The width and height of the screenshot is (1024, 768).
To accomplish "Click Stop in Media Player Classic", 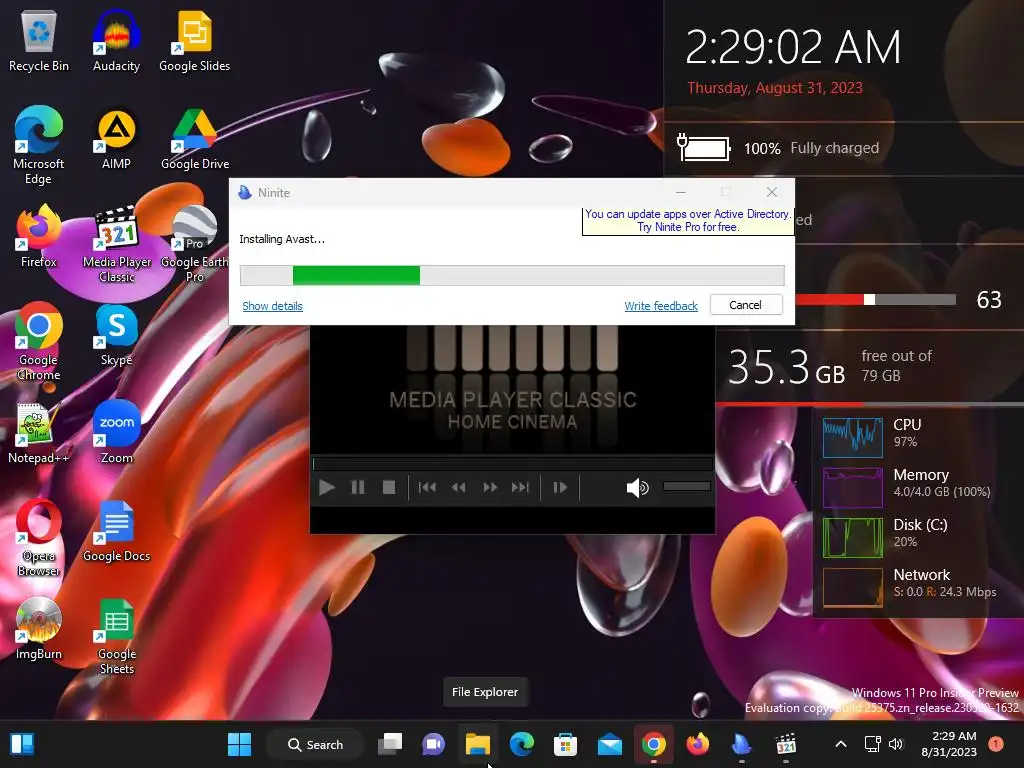I will coord(389,487).
